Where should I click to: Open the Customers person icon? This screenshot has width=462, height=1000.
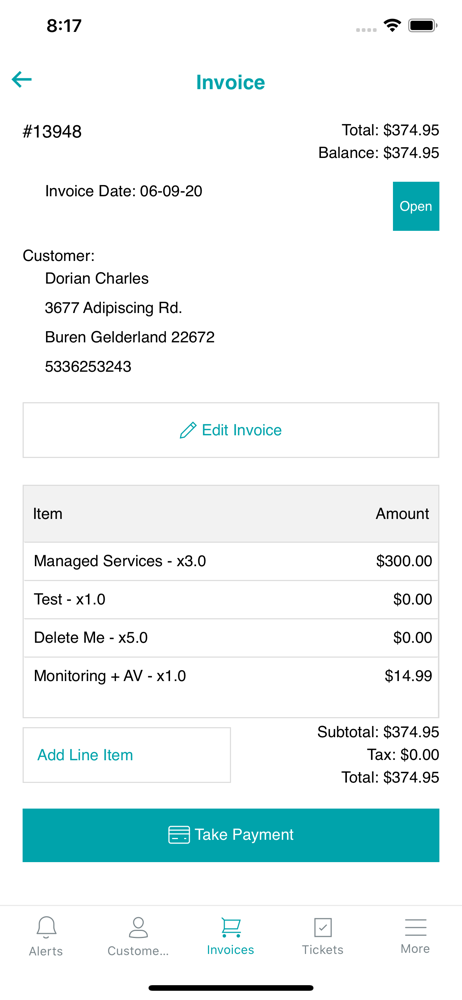[138, 928]
